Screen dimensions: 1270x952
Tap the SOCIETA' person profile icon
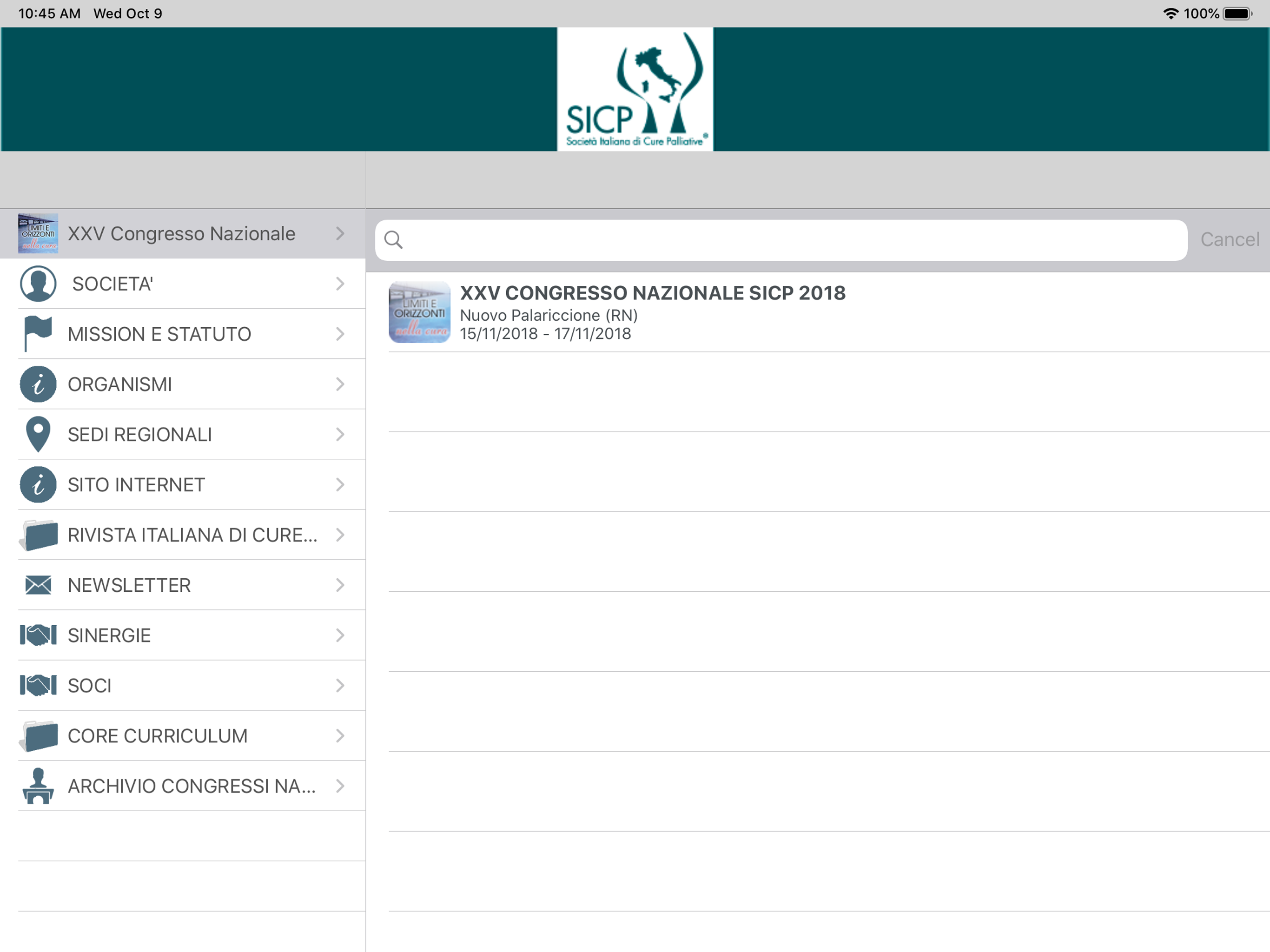click(38, 284)
